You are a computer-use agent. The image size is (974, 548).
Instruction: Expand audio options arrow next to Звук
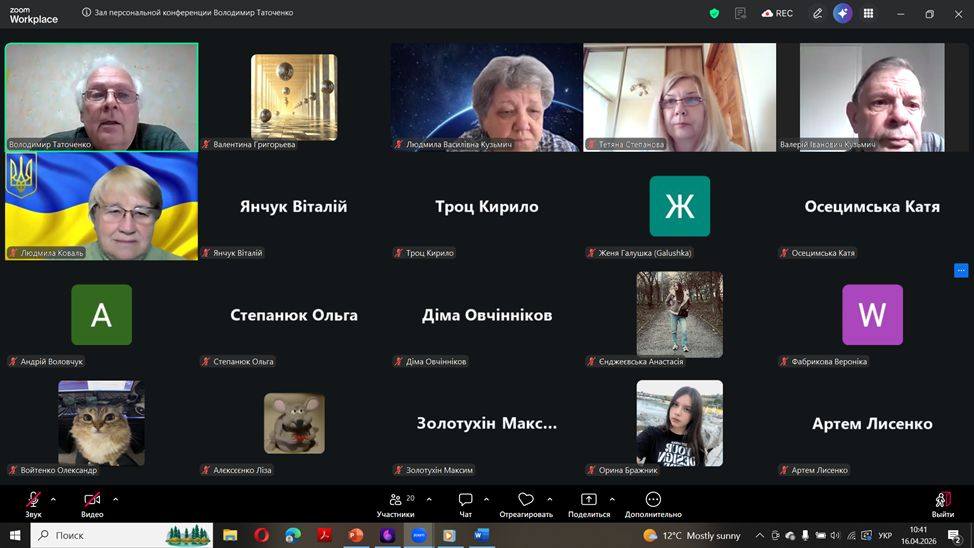click(x=53, y=498)
